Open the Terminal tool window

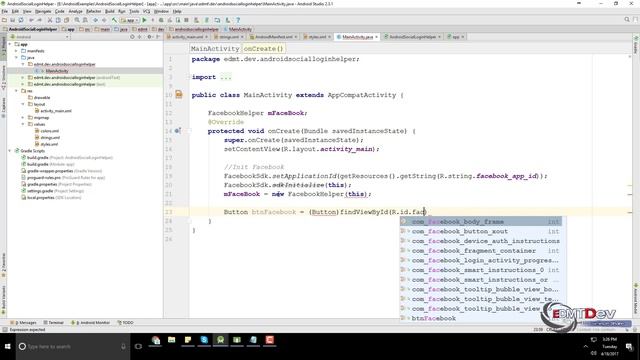click(x=53, y=322)
